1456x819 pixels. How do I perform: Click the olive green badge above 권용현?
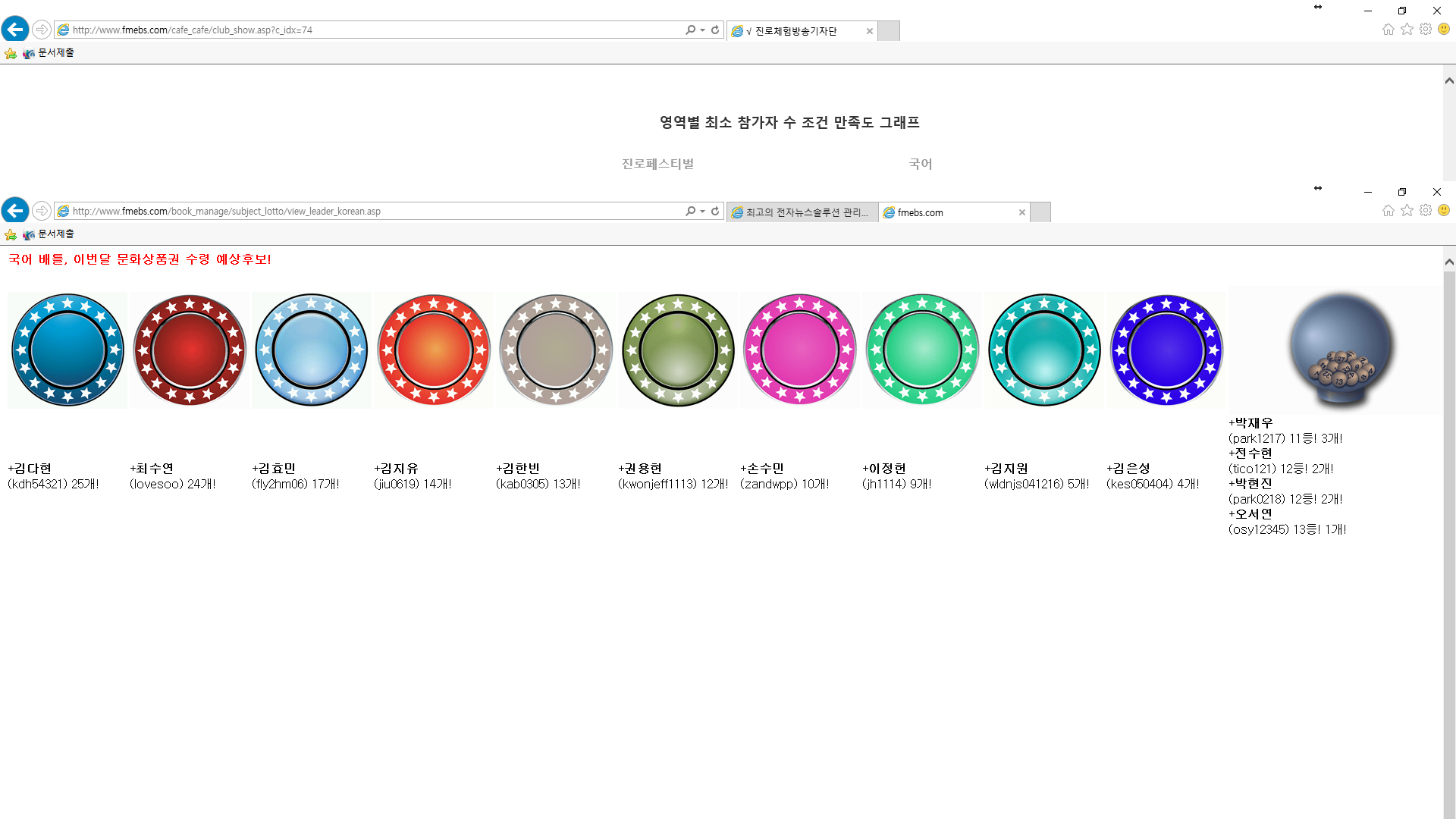click(x=678, y=350)
